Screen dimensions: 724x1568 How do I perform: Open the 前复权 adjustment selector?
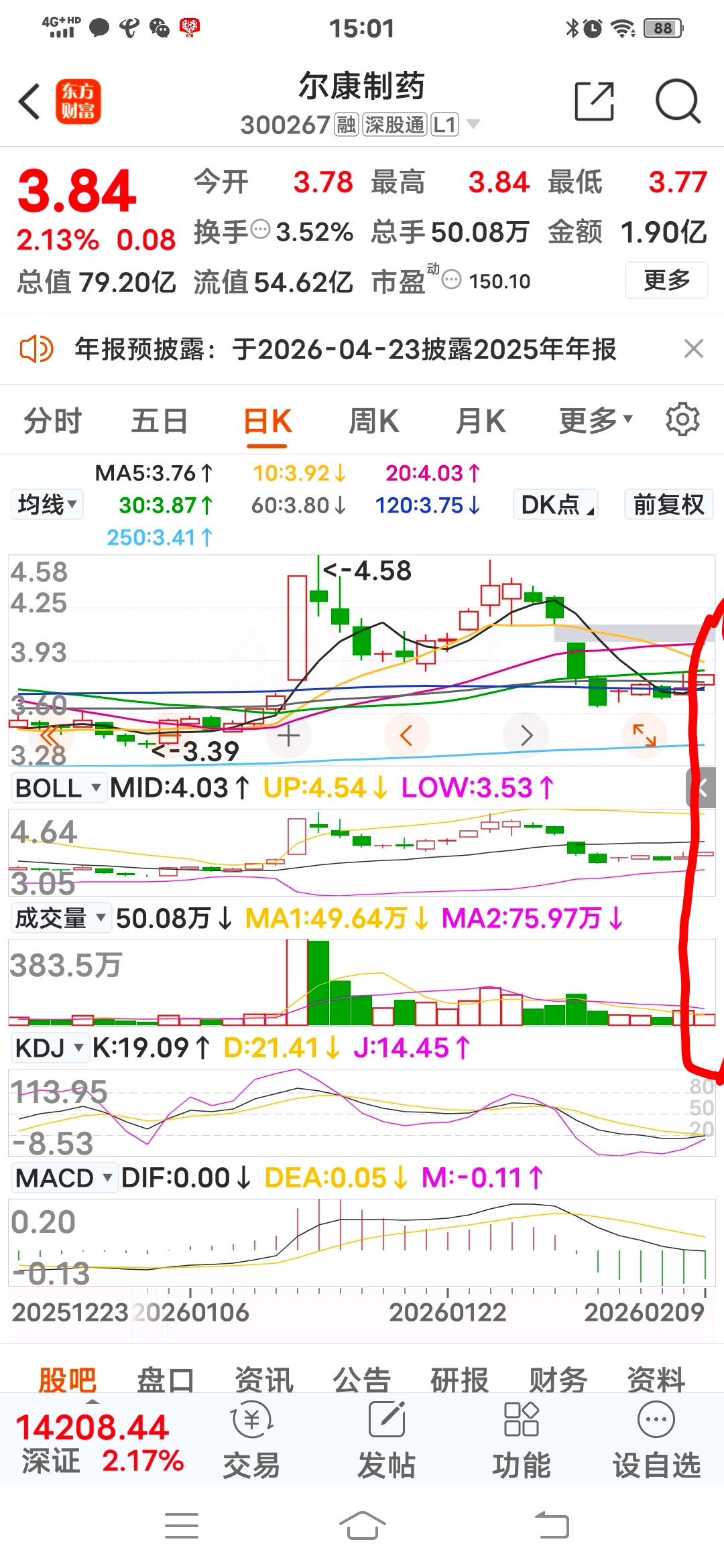pyautogui.click(x=668, y=505)
